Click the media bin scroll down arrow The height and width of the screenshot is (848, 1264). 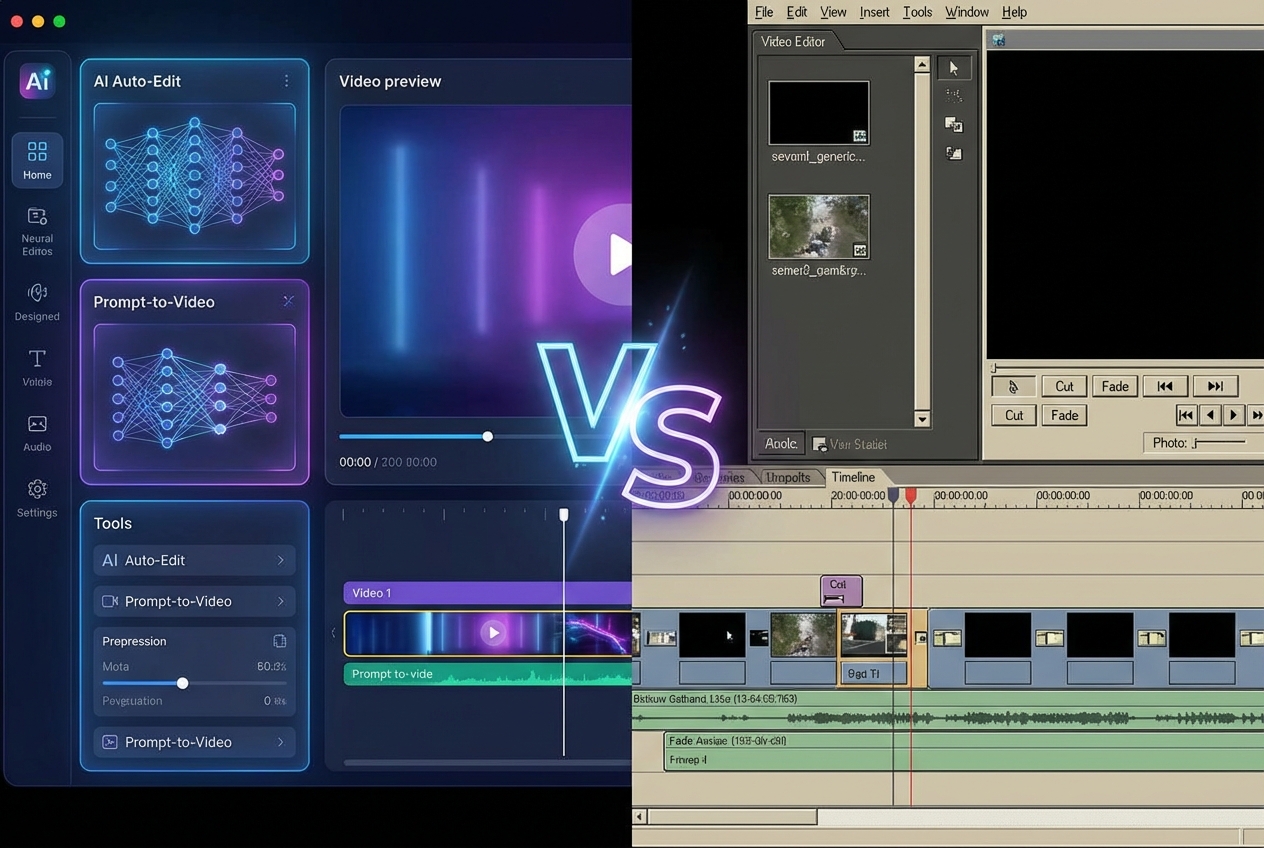point(922,419)
